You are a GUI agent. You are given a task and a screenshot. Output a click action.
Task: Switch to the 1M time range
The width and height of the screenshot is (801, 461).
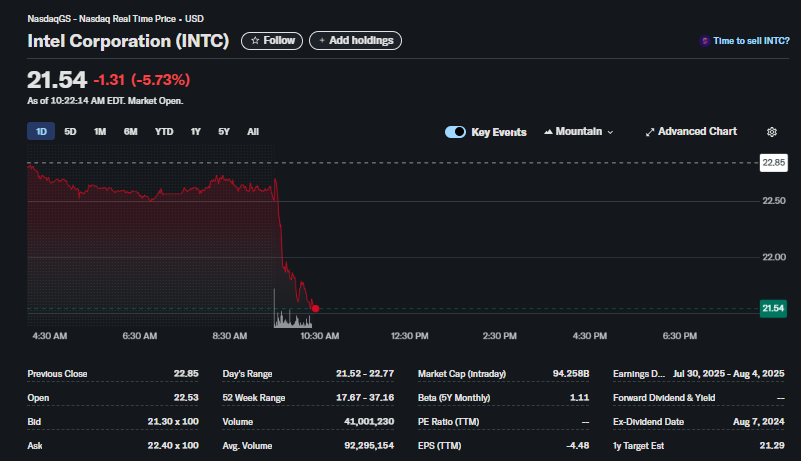pyautogui.click(x=100, y=132)
